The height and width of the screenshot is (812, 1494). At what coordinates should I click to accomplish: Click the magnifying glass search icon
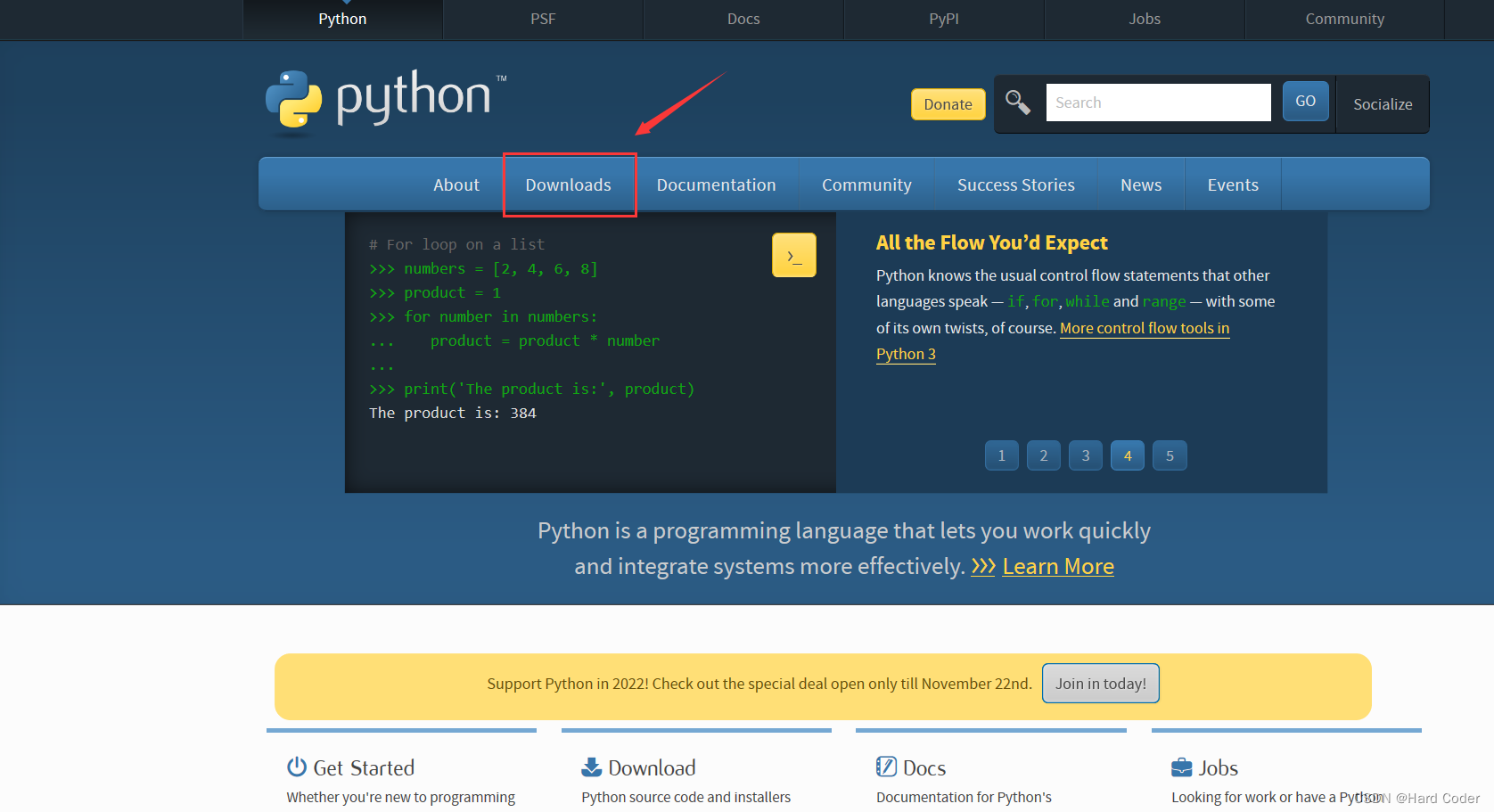pyautogui.click(x=1018, y=103)
